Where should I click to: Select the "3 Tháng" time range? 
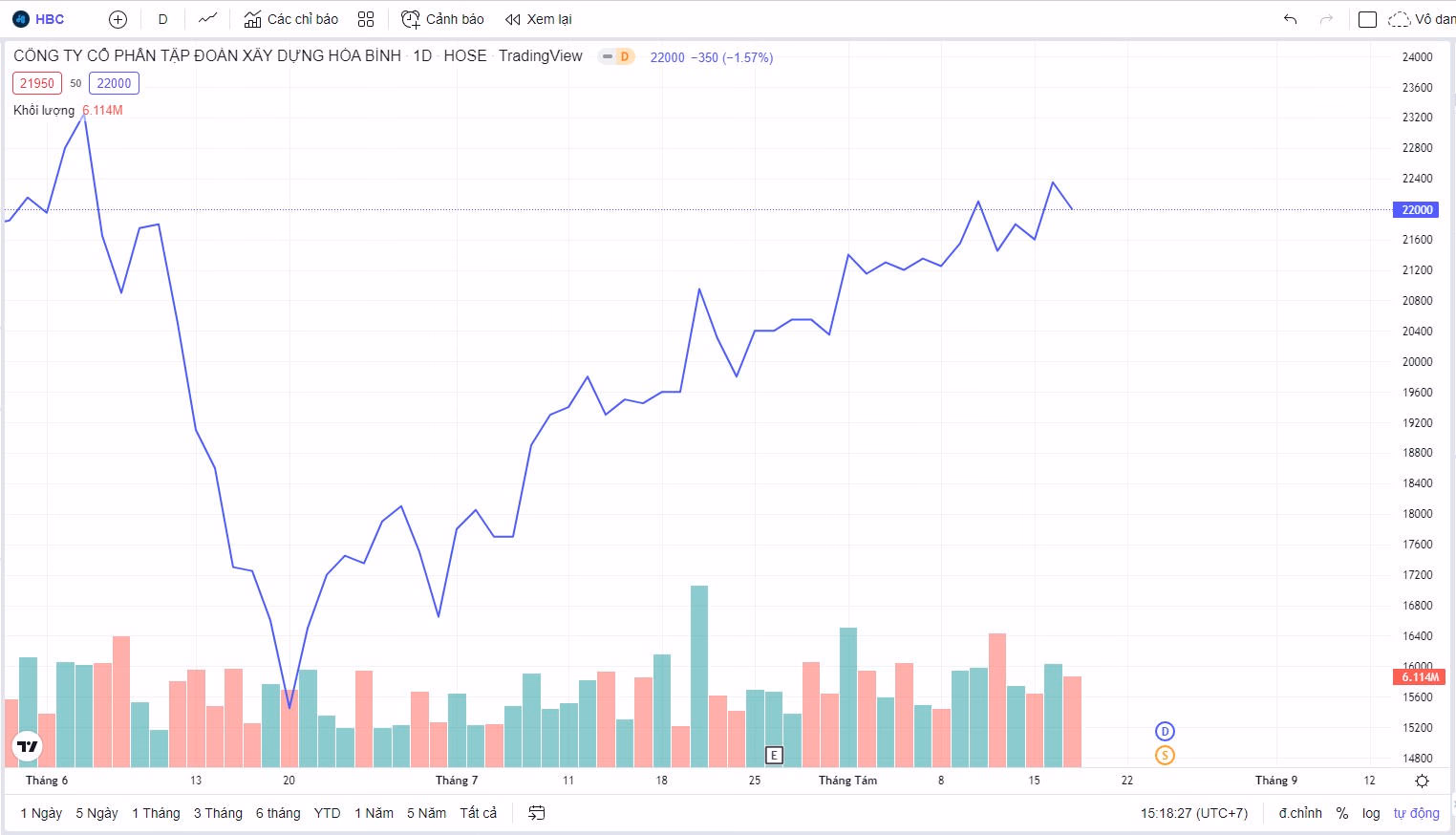pos(218,813)
